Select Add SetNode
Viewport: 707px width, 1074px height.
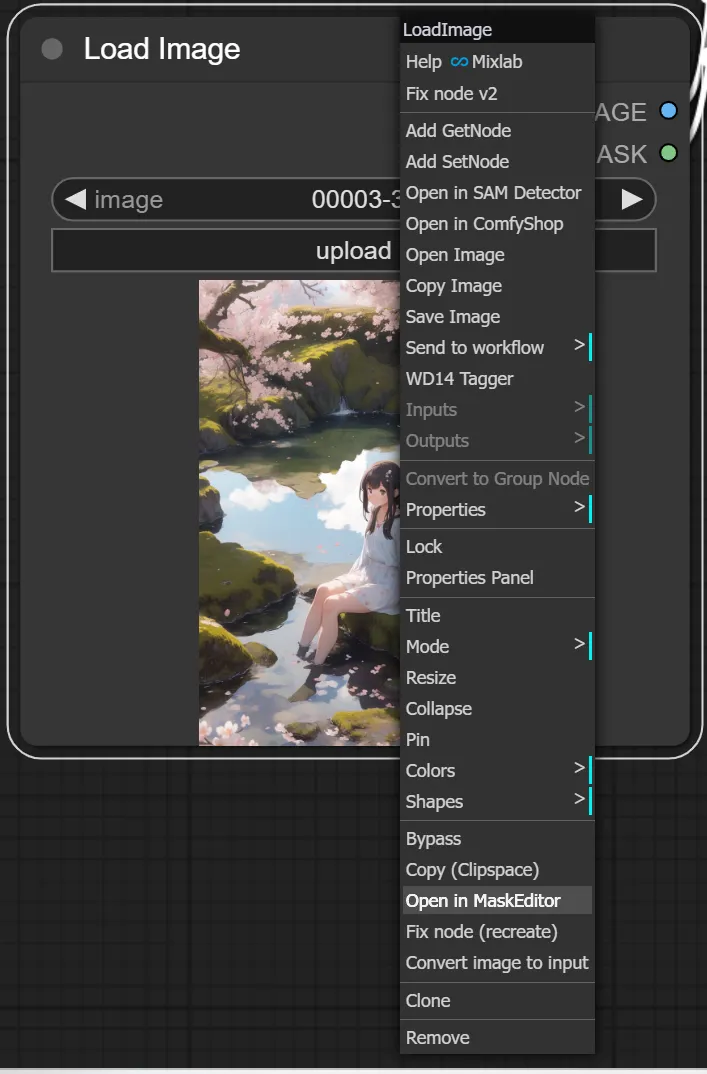(497, 162)
